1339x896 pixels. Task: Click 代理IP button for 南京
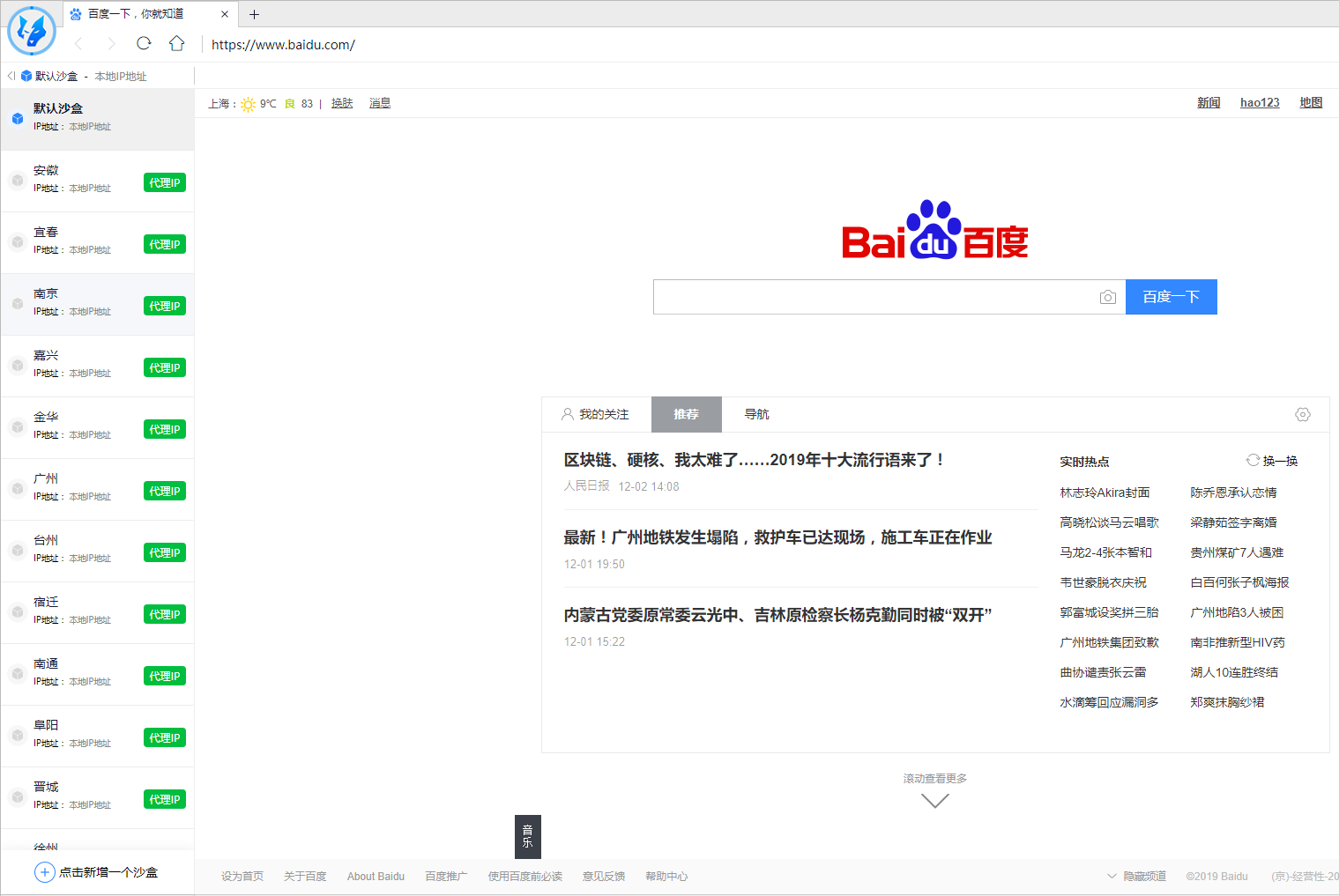click(x=165, y=306)
